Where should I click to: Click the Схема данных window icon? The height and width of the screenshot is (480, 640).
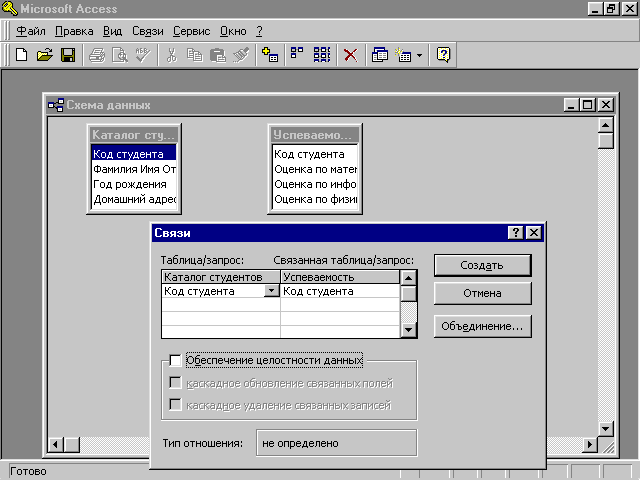[x=56, y=105]
